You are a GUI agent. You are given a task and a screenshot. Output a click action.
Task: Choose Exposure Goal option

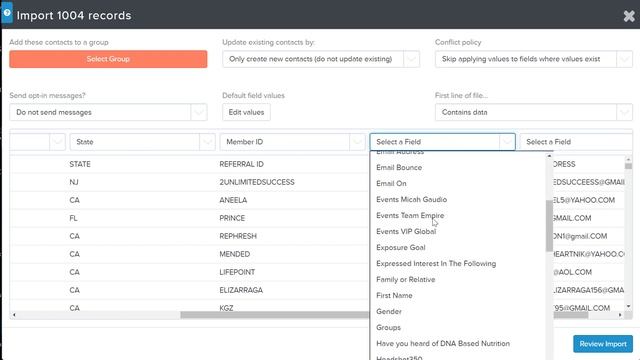coord(400,247)
